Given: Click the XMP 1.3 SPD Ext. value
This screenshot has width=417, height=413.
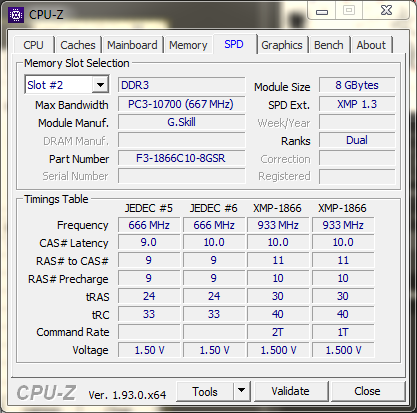Looking at the screenshot, I should (357, 104).
